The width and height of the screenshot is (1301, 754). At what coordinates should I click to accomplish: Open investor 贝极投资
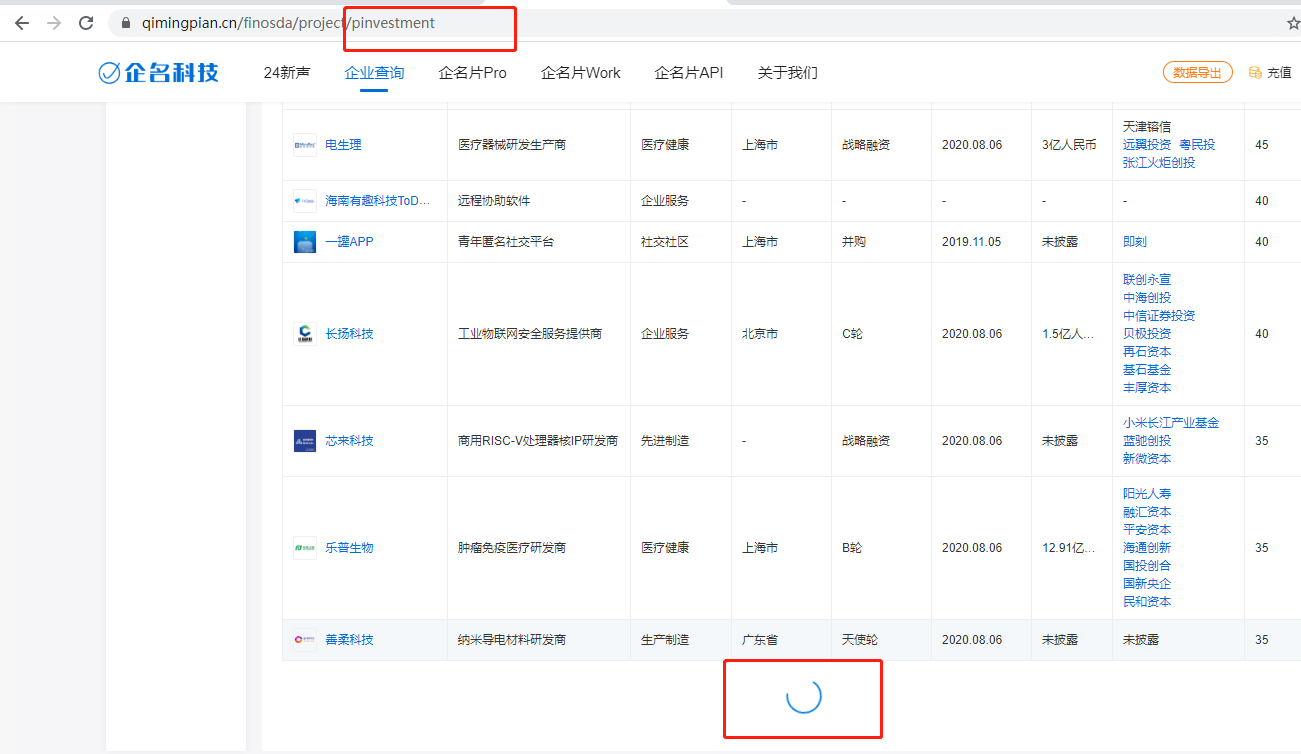coord(1147,334)
